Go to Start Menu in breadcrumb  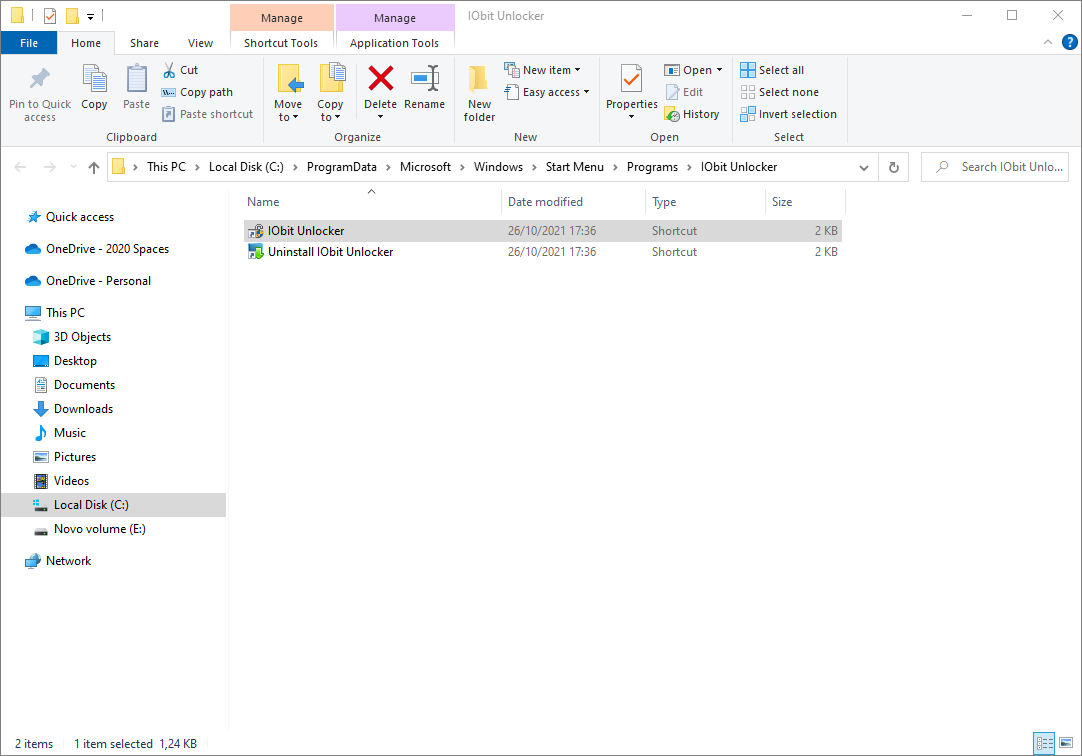pyautogui.click(x=574, y=167)
